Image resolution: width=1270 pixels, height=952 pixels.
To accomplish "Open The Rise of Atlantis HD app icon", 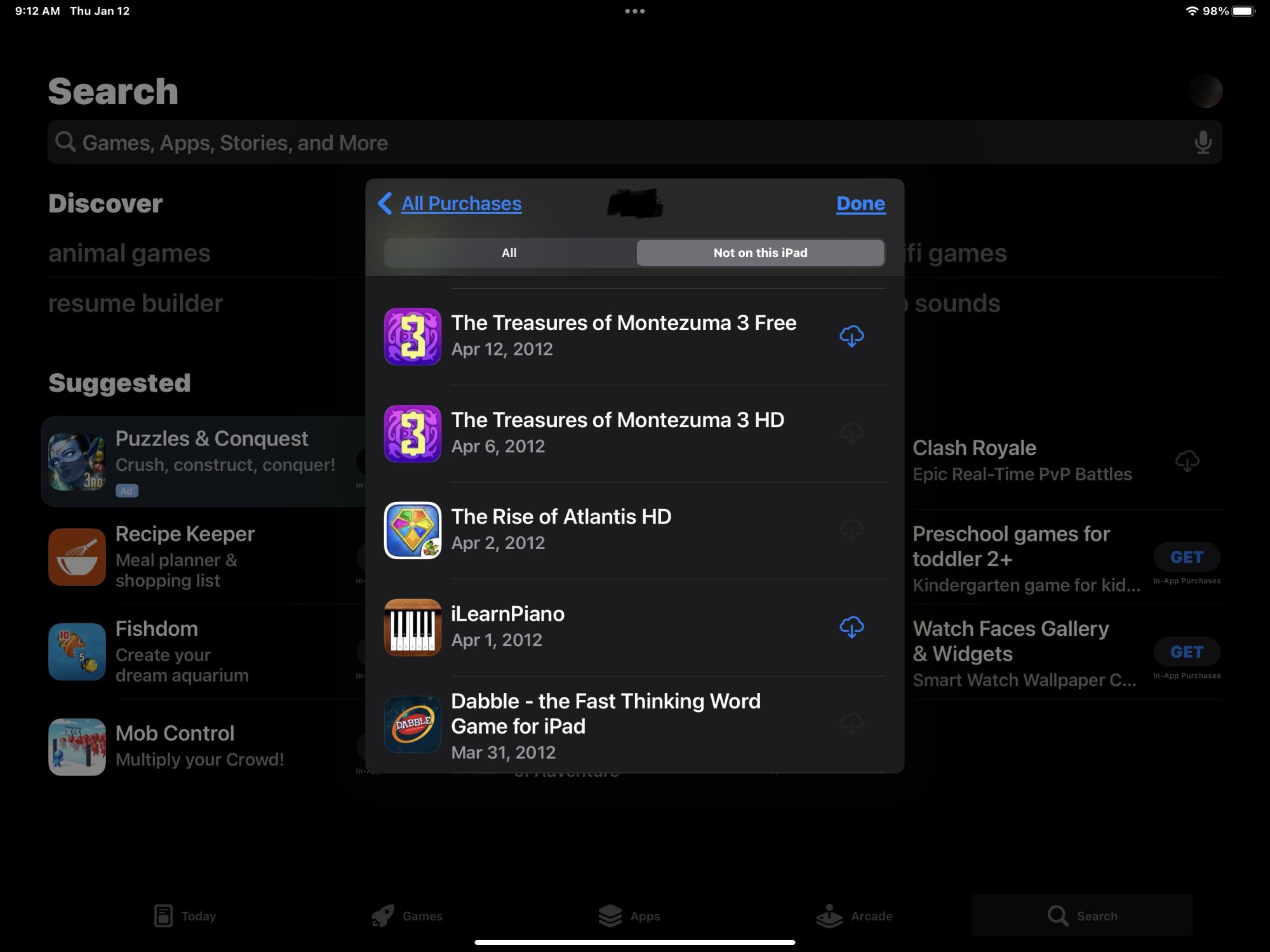I will pyautogui.click(x=413, y=531).
